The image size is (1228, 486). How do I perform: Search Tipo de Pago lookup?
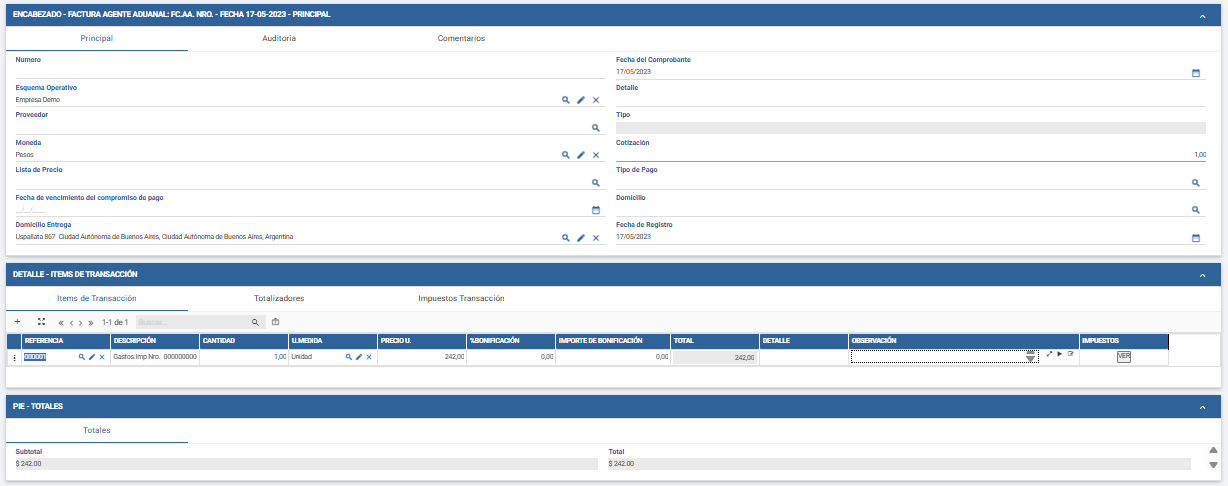(1196, 183)
